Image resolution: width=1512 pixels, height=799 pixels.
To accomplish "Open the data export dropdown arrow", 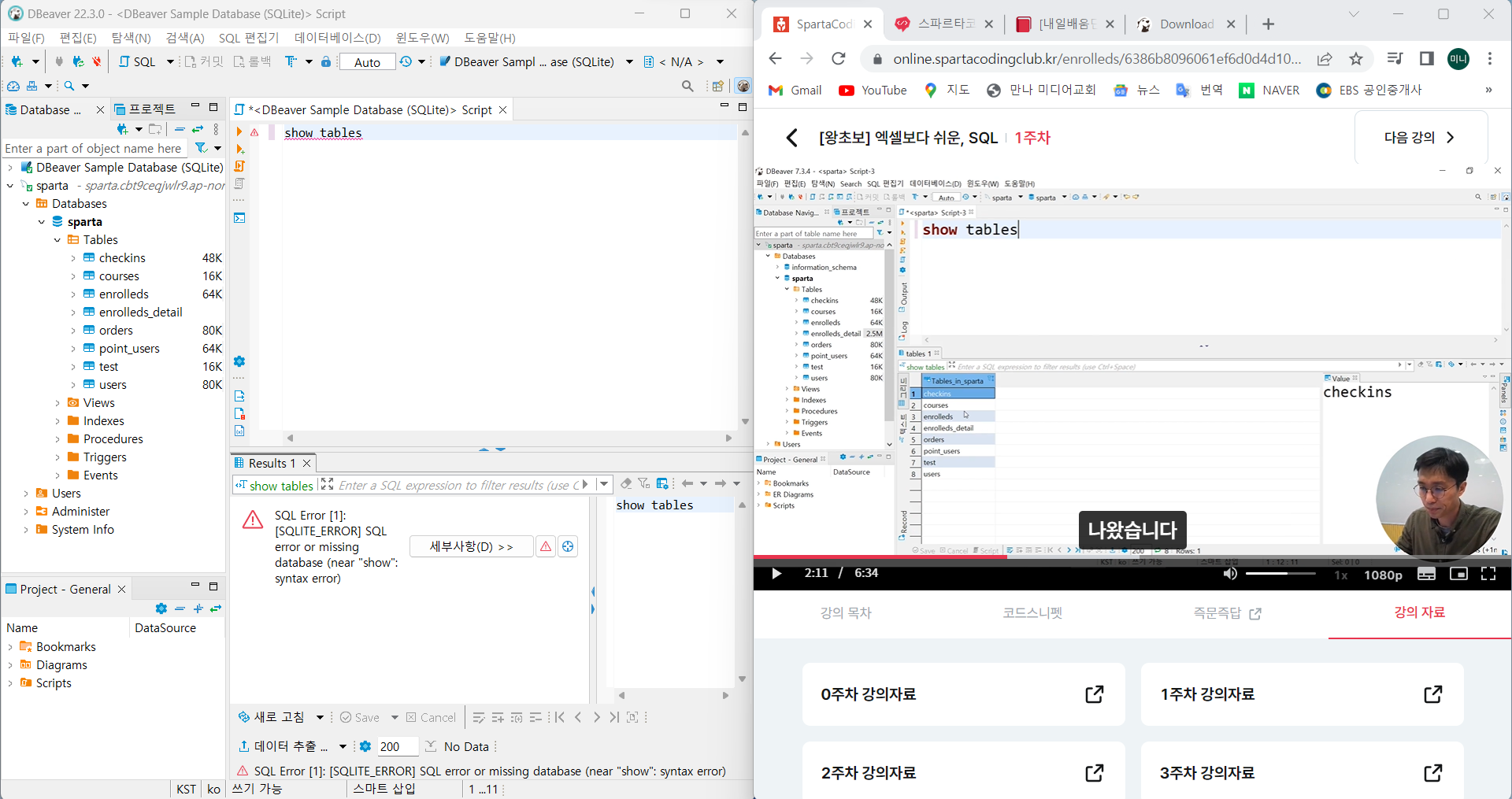I will (343, 746).
